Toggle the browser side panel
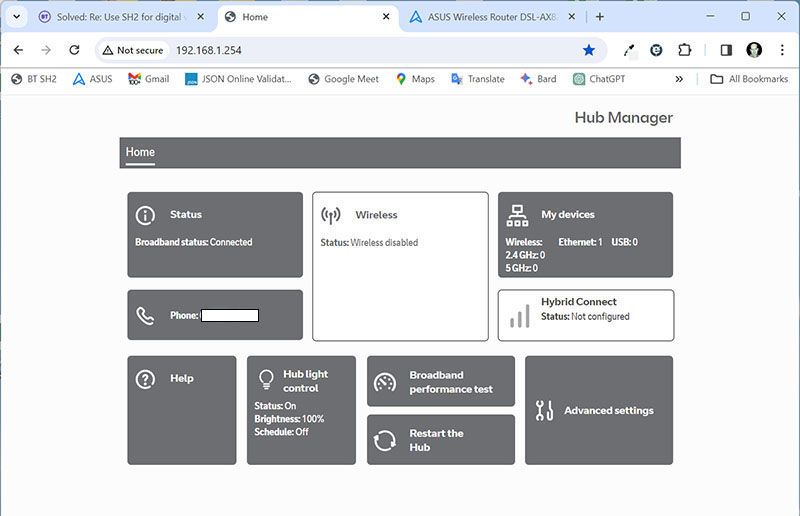The height and width of the screenshot is (516, 800). 726,50
